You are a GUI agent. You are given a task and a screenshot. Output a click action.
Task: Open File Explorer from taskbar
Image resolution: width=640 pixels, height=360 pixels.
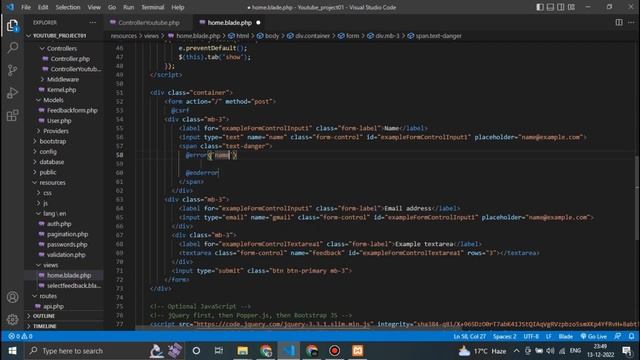(x=242, y=351)
